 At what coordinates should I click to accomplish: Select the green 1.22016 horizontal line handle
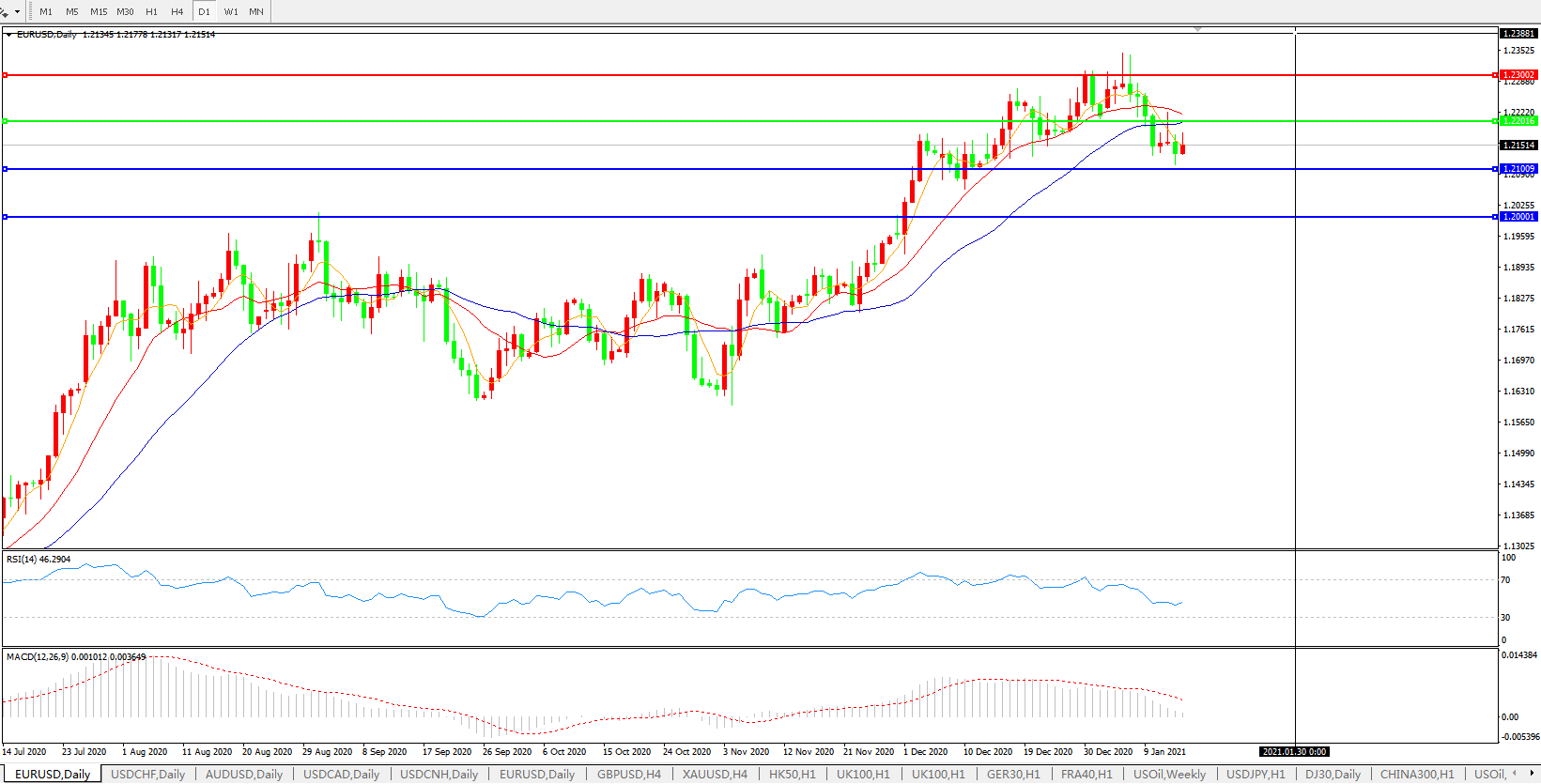6,121
